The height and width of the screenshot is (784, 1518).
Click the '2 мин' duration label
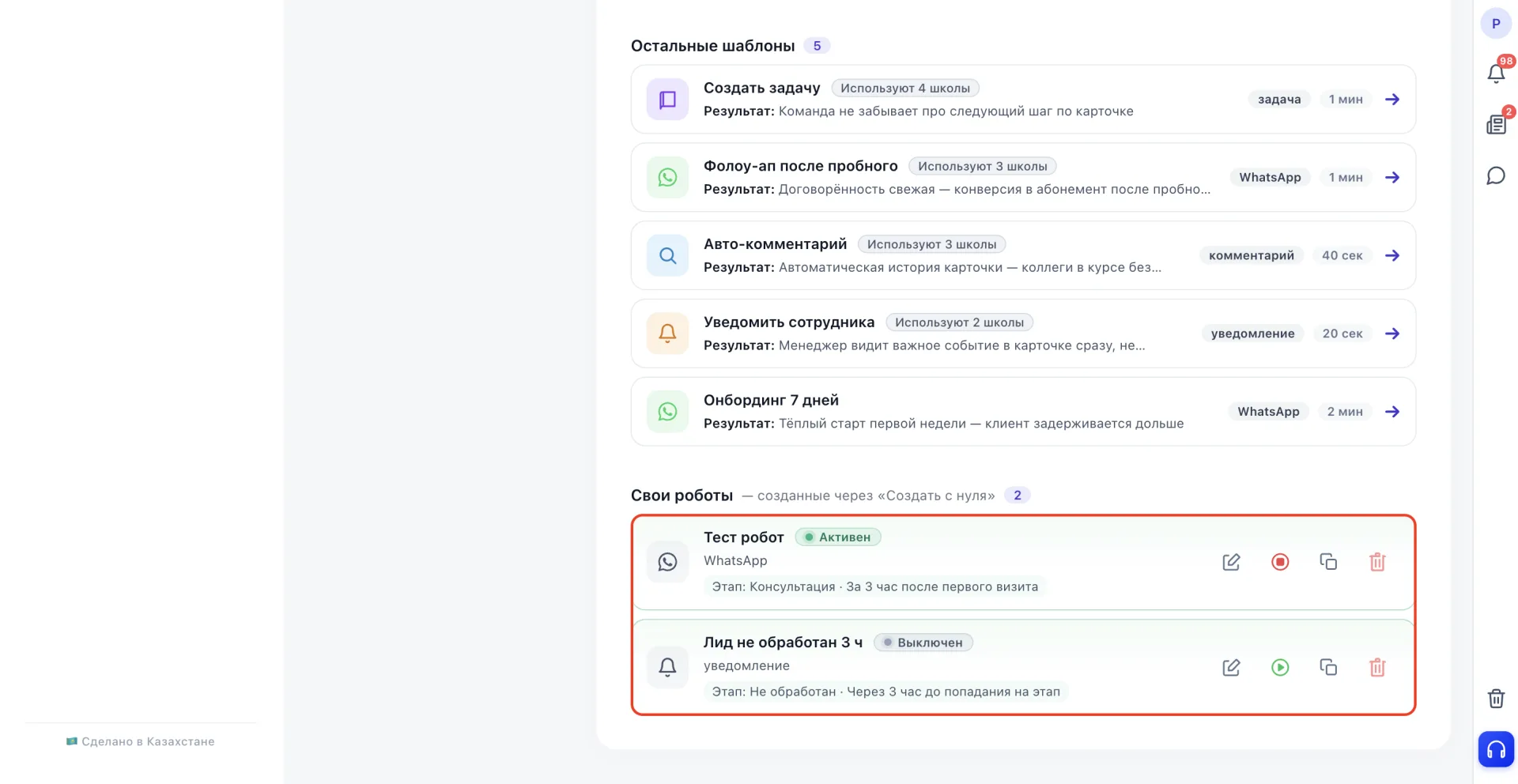(x=1345, y=412)
